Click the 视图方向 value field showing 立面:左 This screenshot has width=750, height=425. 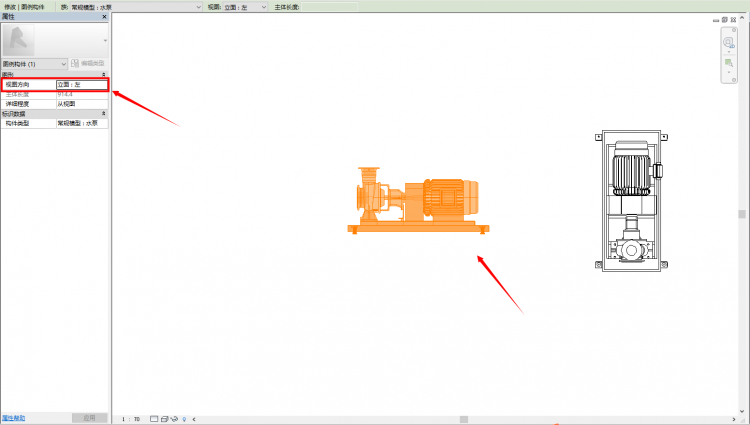(x=82, y=85)
